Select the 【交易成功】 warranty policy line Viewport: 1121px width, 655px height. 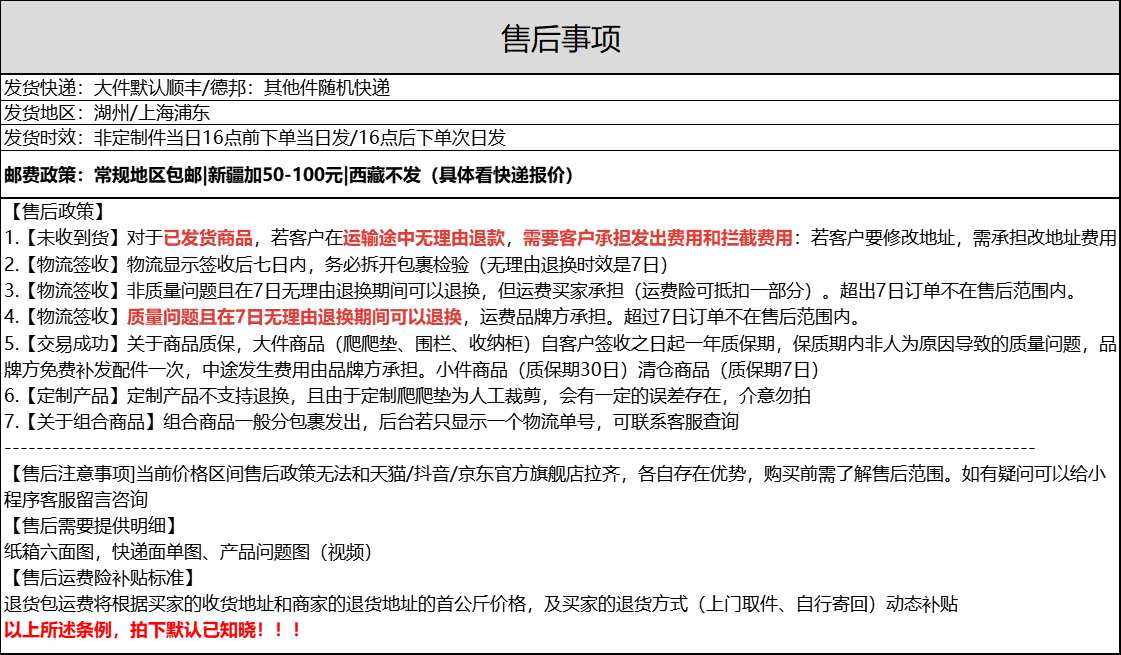click(560, 356)
